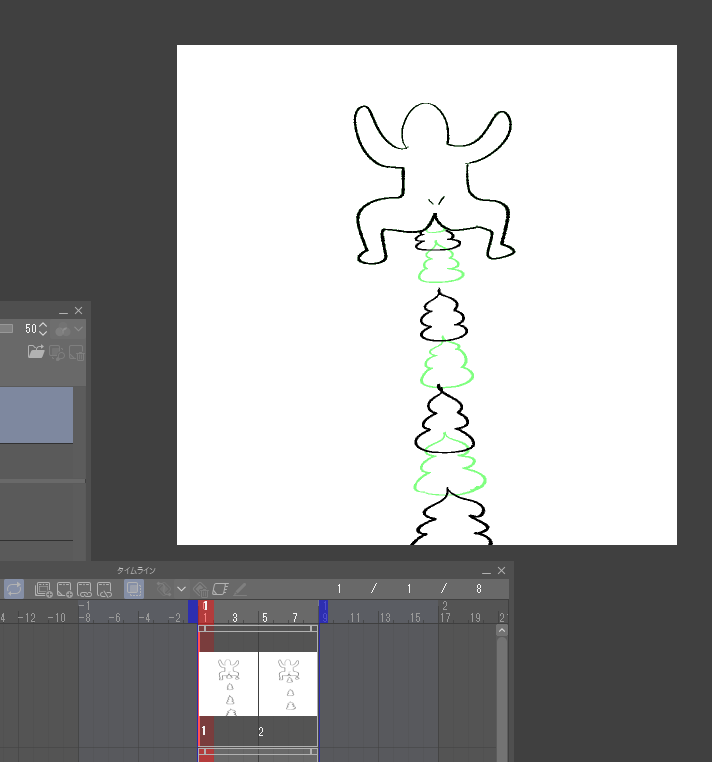Click the clip's right end handle near frame 8
This screenshot has height=762, width=712.
[x=313, y=628]
